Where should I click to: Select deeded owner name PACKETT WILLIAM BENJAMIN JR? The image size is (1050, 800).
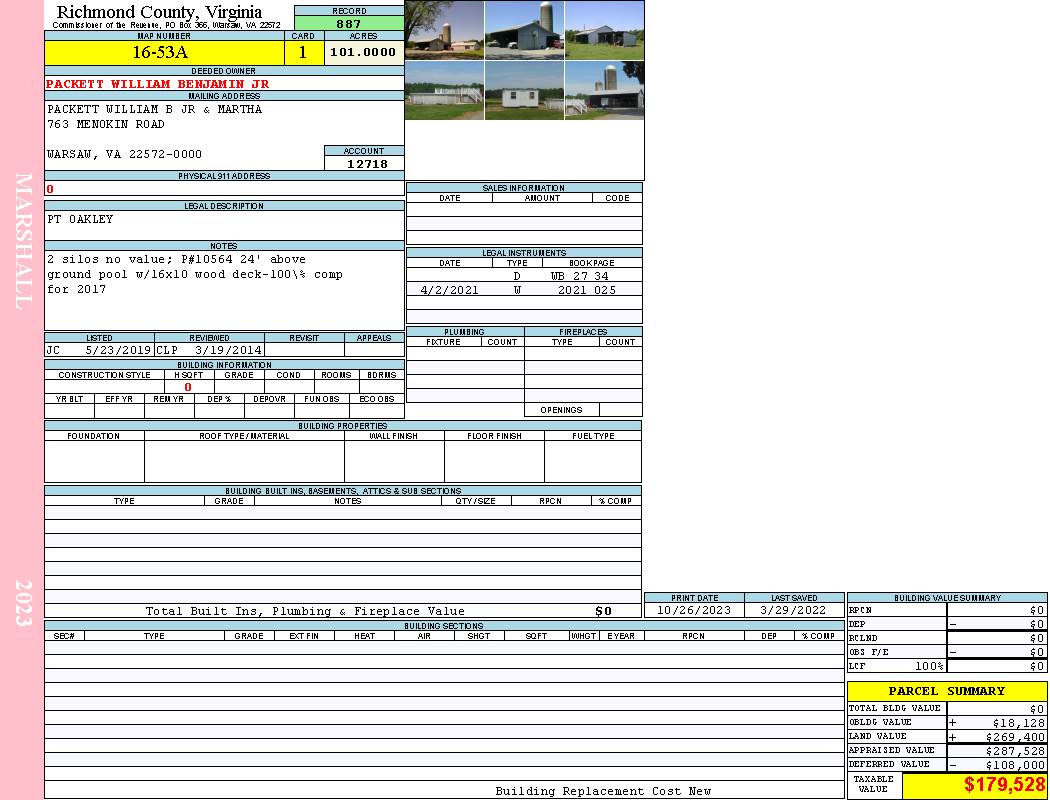(x=158, y=84)
